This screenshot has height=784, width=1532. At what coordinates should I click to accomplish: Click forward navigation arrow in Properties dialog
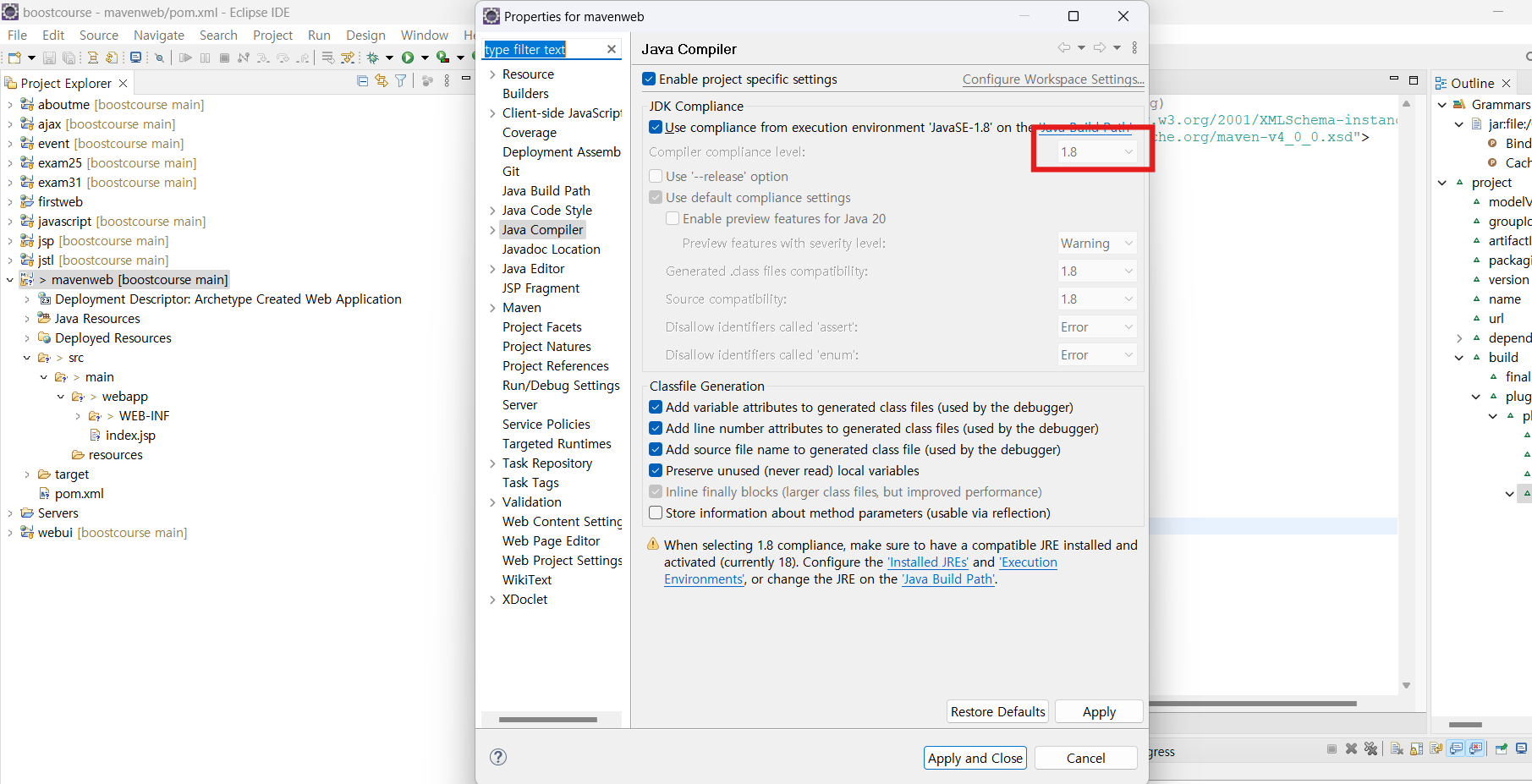pyautogui.click(x=1100, y=48)
